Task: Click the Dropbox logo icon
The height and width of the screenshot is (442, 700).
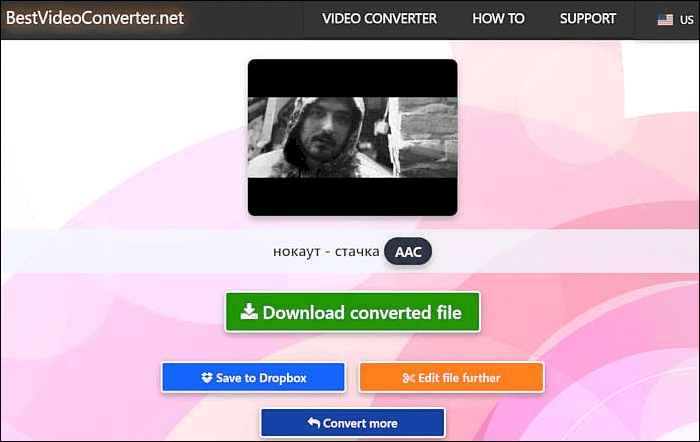Action: pyautogui.click(x=207, y=378)
